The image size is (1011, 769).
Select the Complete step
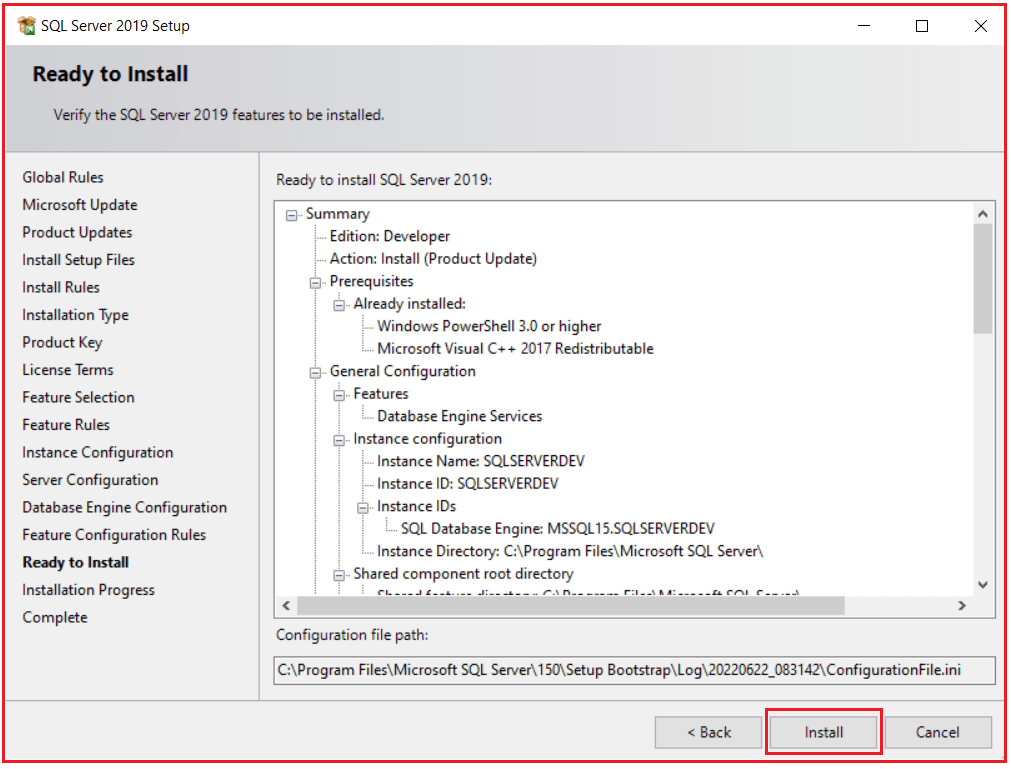pyautogui.click(x=55, y=618)
